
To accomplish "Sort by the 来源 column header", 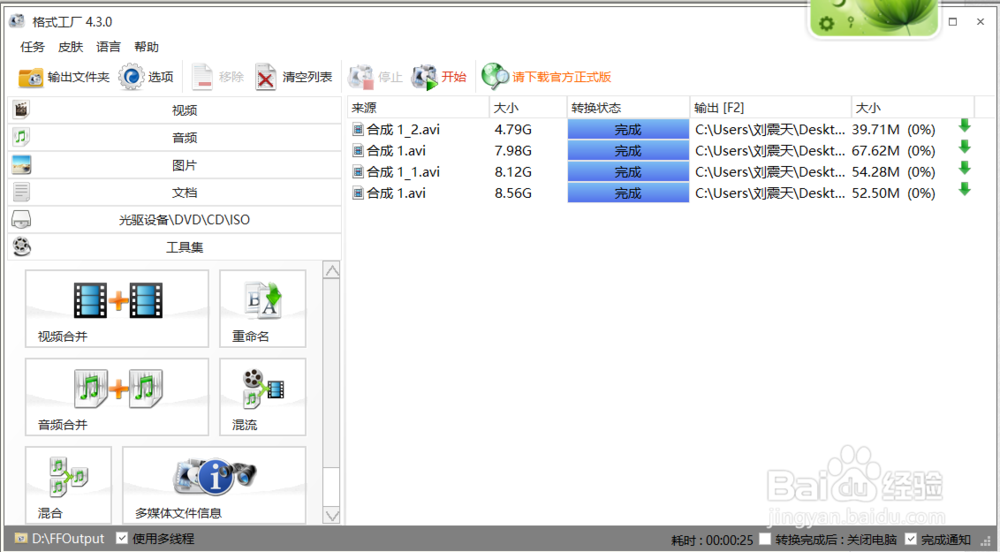I will pyautogui.click(x=418, y=108).
